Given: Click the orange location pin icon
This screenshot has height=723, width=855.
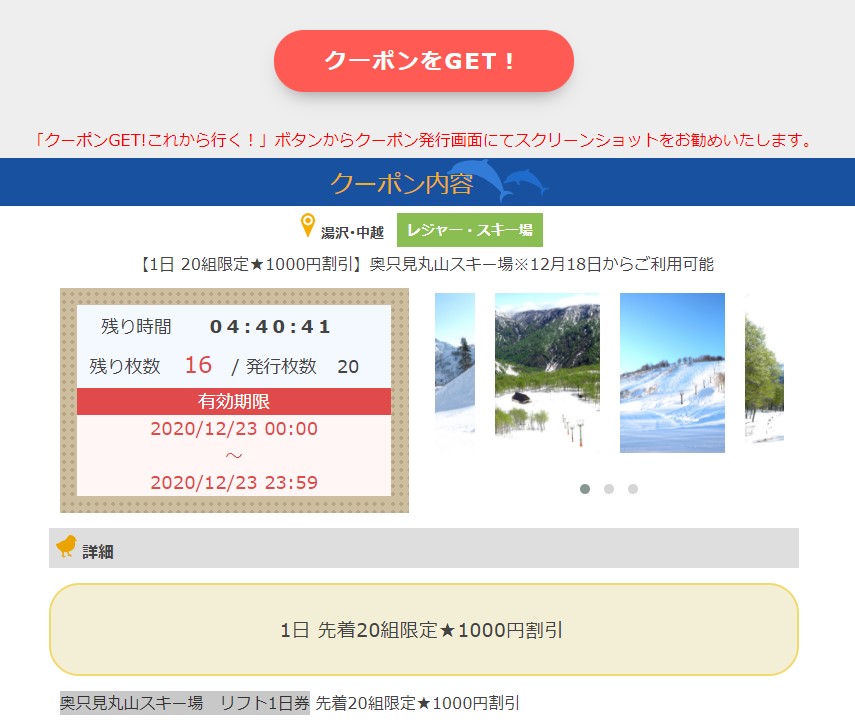Looking at the screenshot, I should tap(308, 227).
